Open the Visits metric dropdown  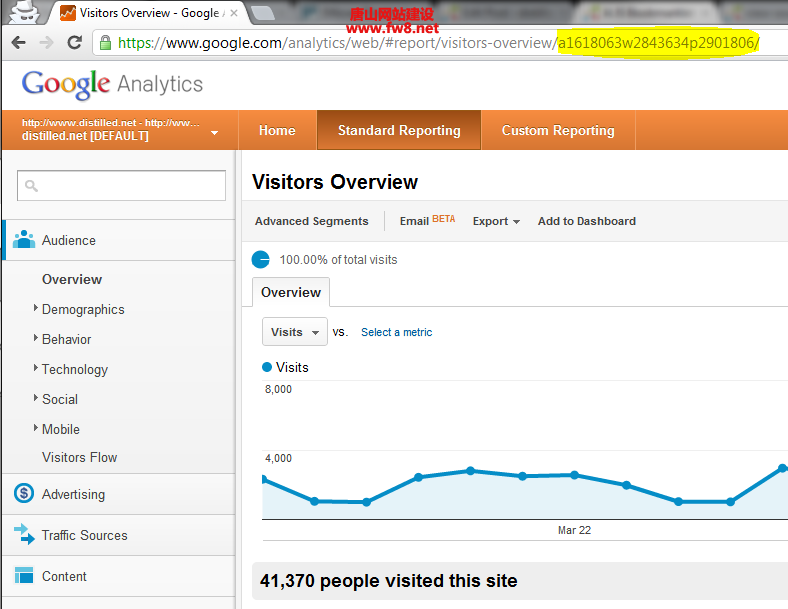click(x=294, y=332)
